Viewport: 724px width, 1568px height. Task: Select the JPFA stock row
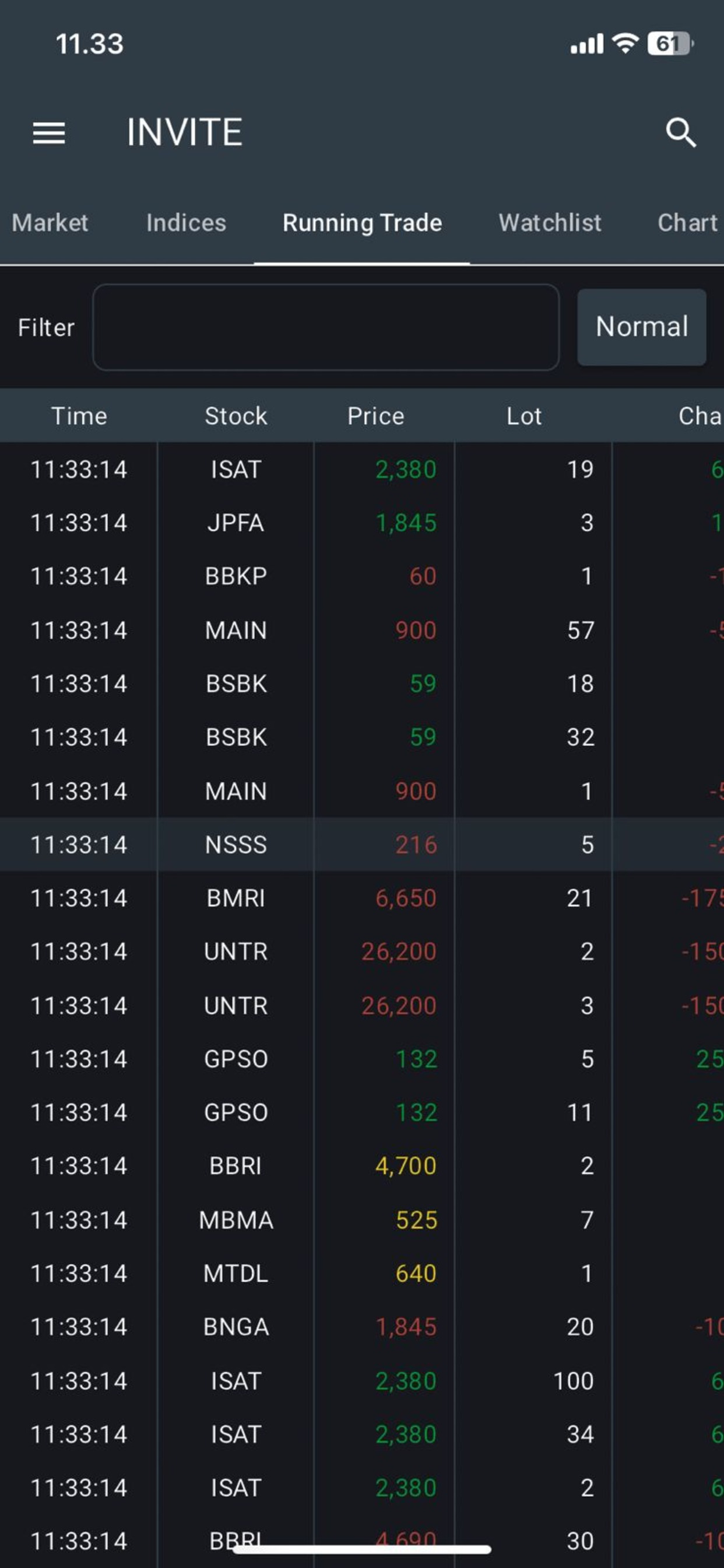(362, 523)
